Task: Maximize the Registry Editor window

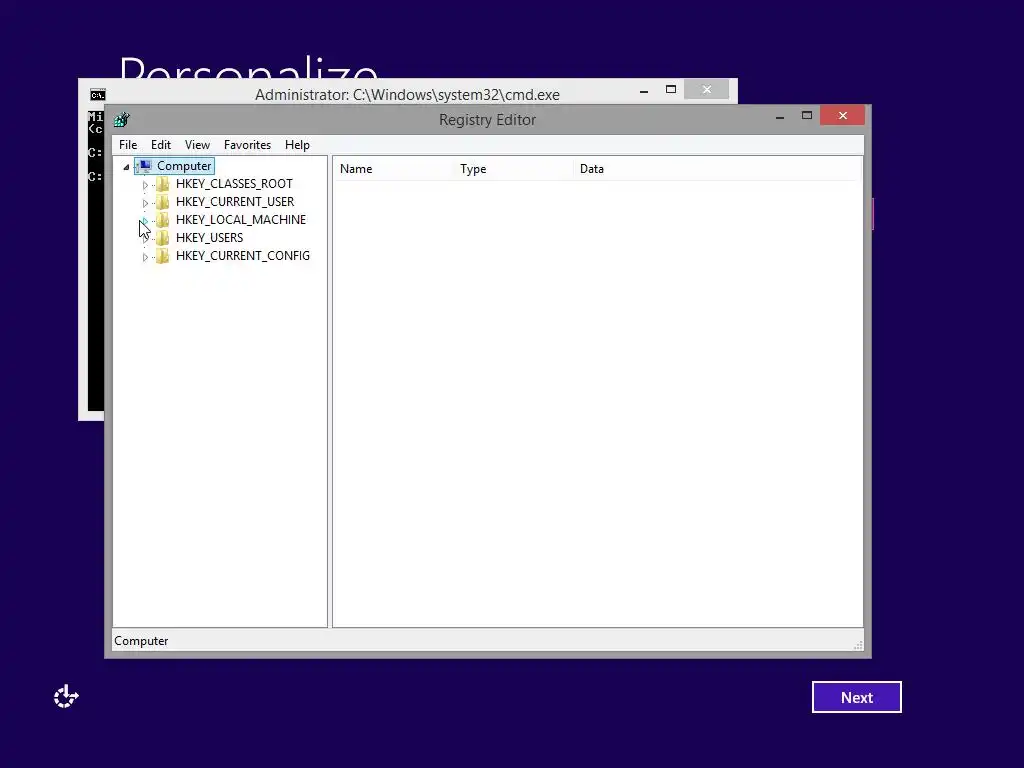Action: pyautogui.click(x=807, y=116)
